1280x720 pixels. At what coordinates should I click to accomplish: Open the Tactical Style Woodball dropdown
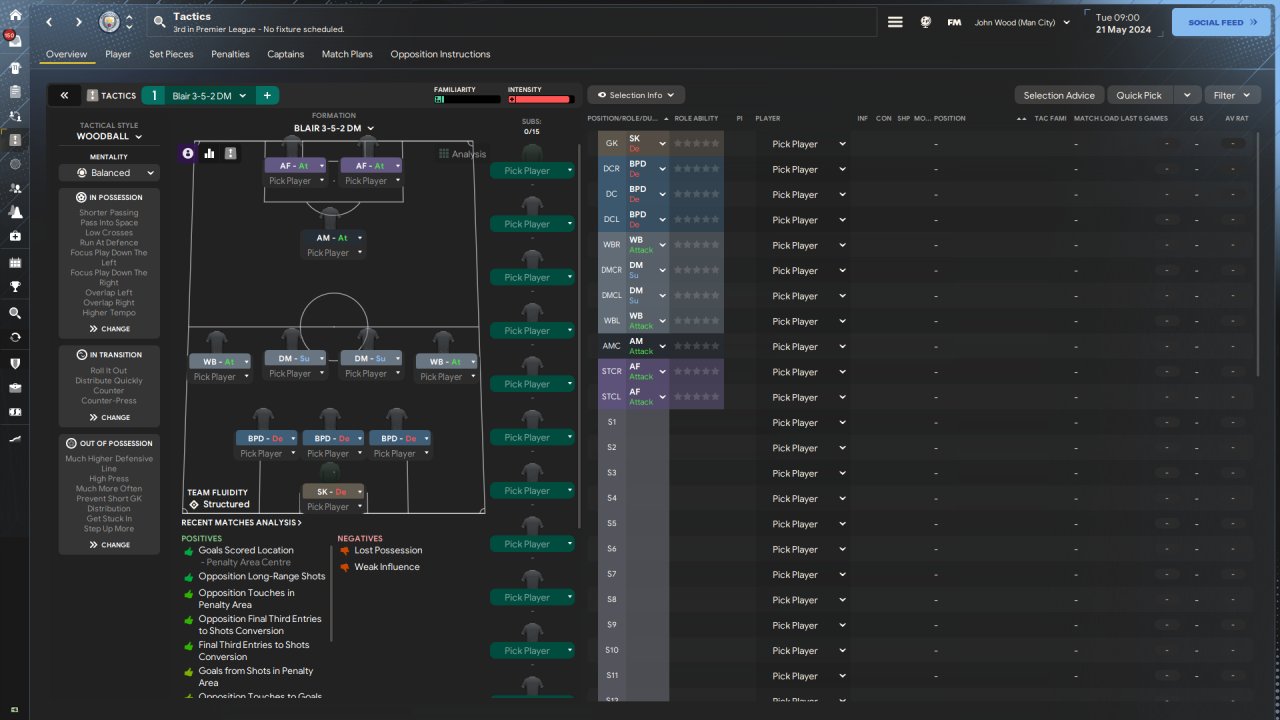tap(109, 136)
